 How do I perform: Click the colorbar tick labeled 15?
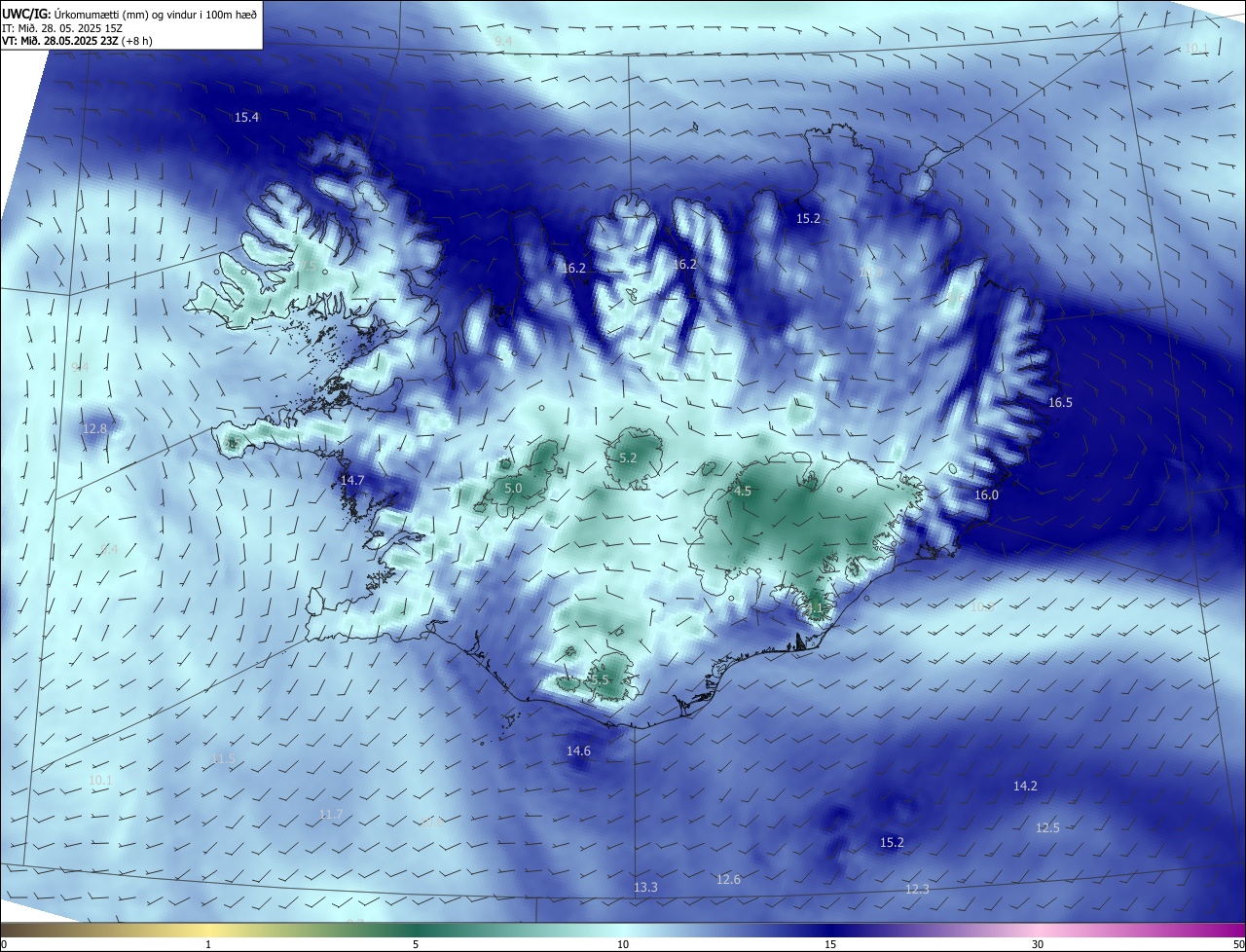830,944
